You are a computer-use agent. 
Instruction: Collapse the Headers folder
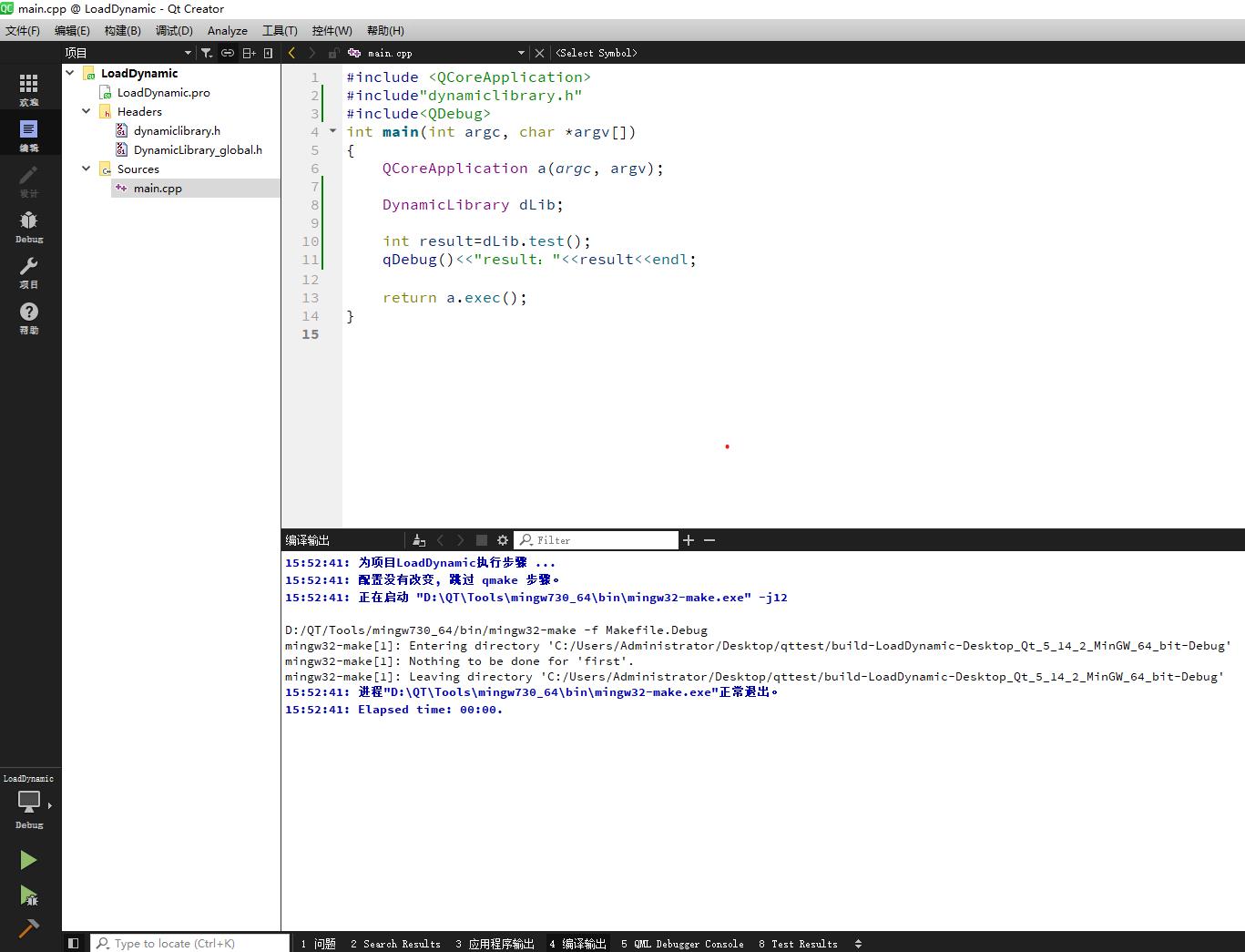click(x=87, y=111)
